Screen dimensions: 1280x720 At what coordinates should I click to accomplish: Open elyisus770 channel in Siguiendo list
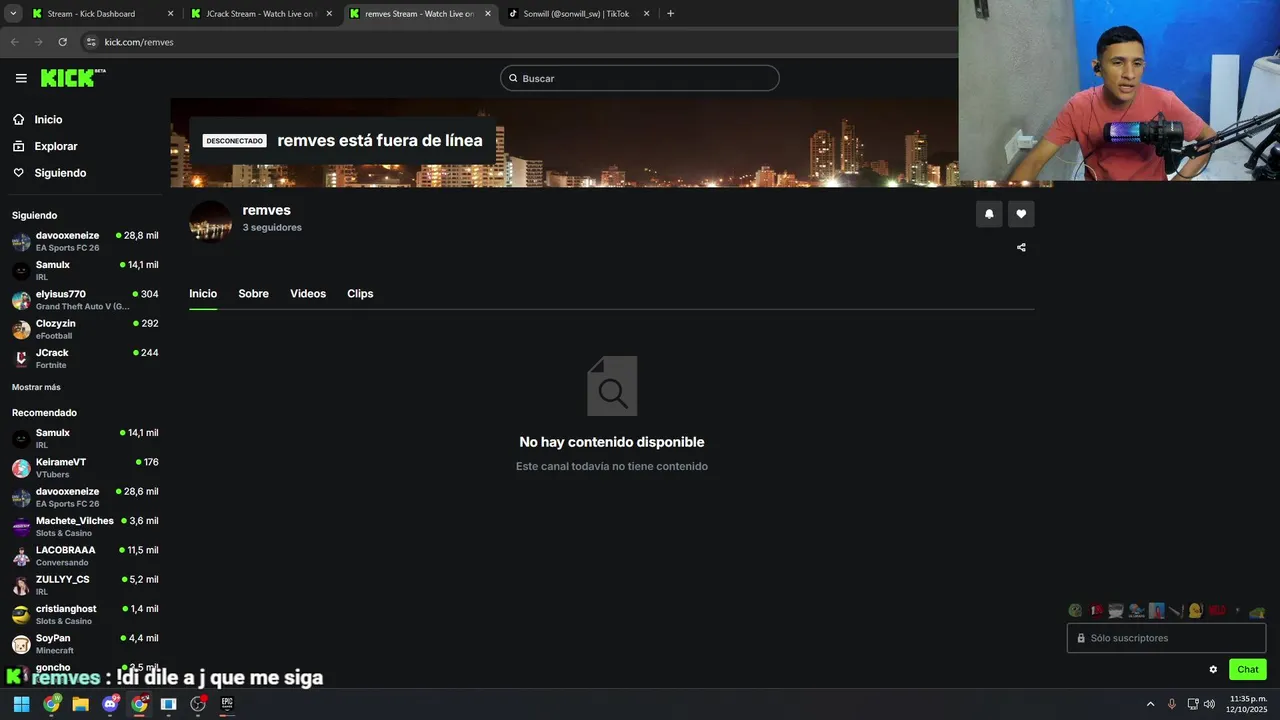point(85,300)
